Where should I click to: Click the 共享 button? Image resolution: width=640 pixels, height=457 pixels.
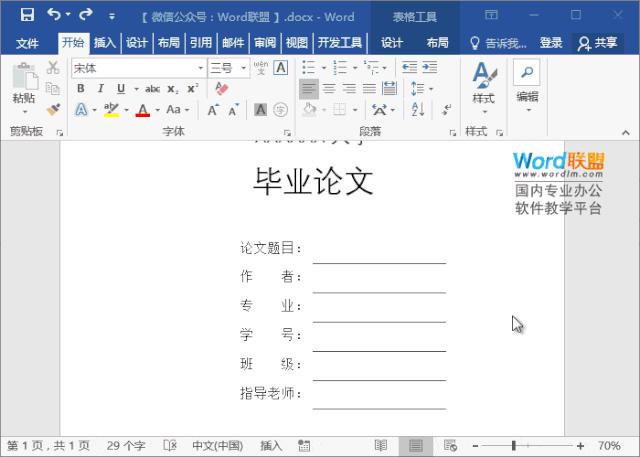click(x=598, y=43)
